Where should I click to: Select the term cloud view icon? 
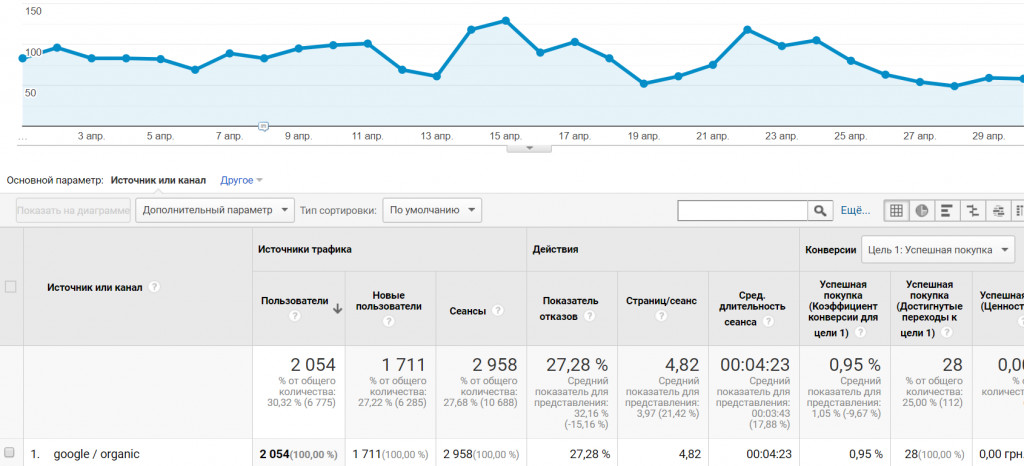(x=998, y=210)
